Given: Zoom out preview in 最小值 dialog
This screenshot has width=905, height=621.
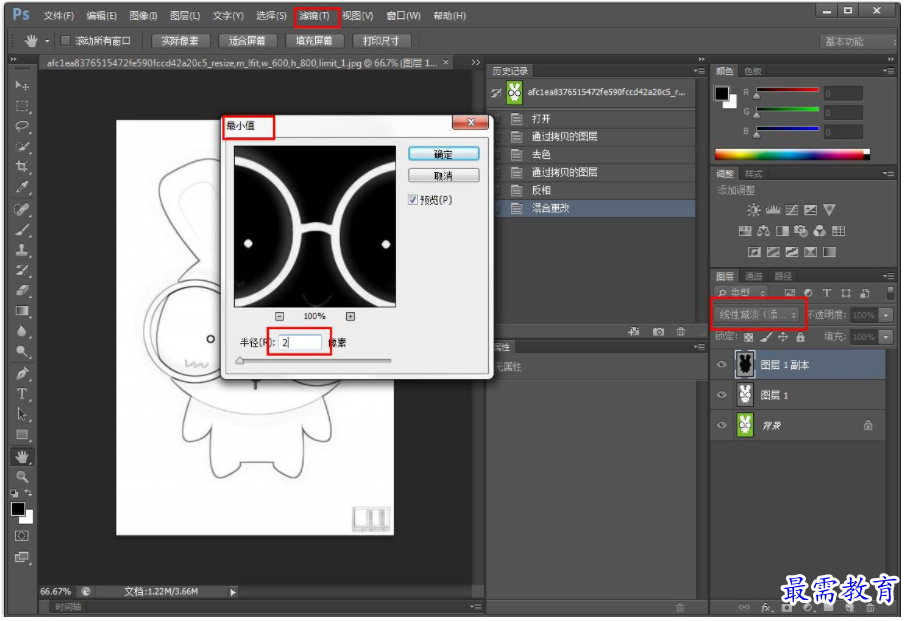Looking at the screenshot, I should (279, 316).
